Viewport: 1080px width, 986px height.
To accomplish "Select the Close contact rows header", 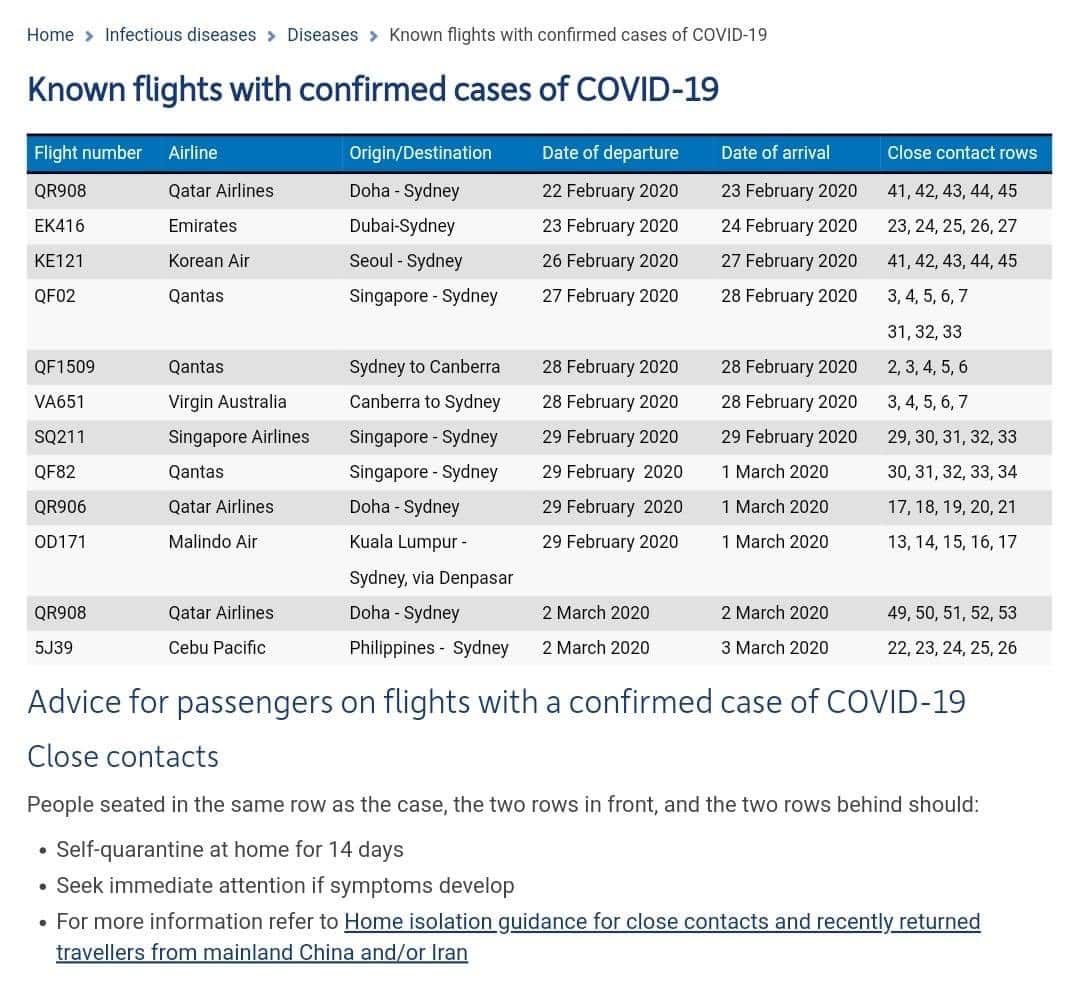I will 962,153.
